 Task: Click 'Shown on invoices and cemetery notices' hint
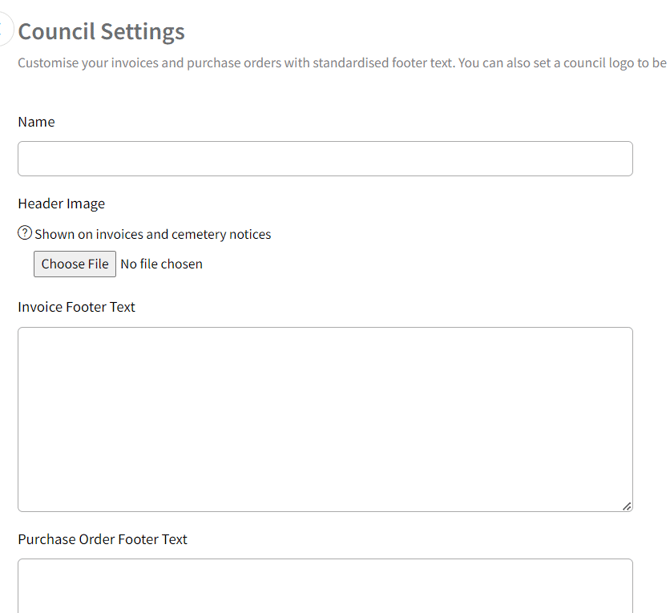click(153, 234)
